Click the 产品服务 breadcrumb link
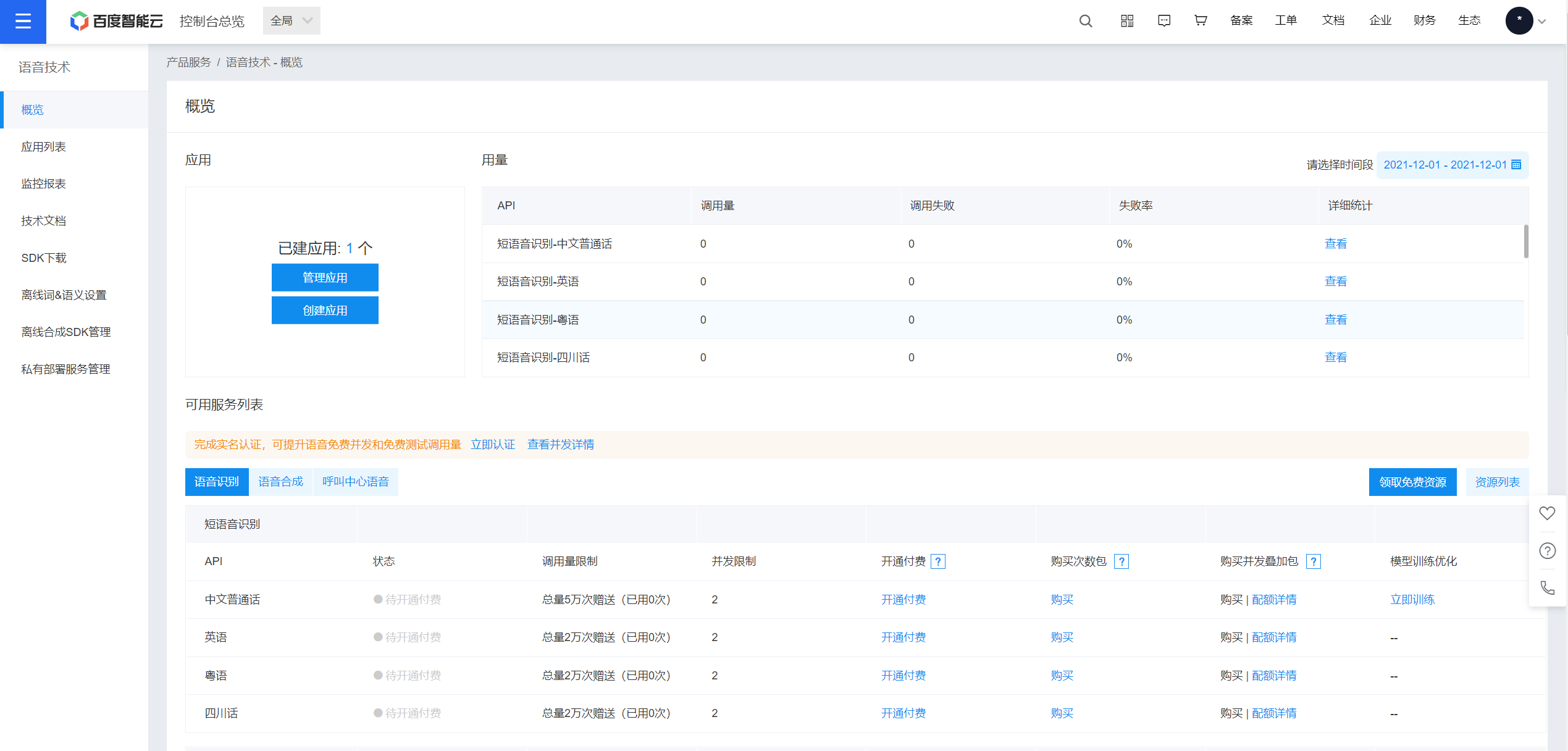1568x751 pixels. (x=188, y=62)
